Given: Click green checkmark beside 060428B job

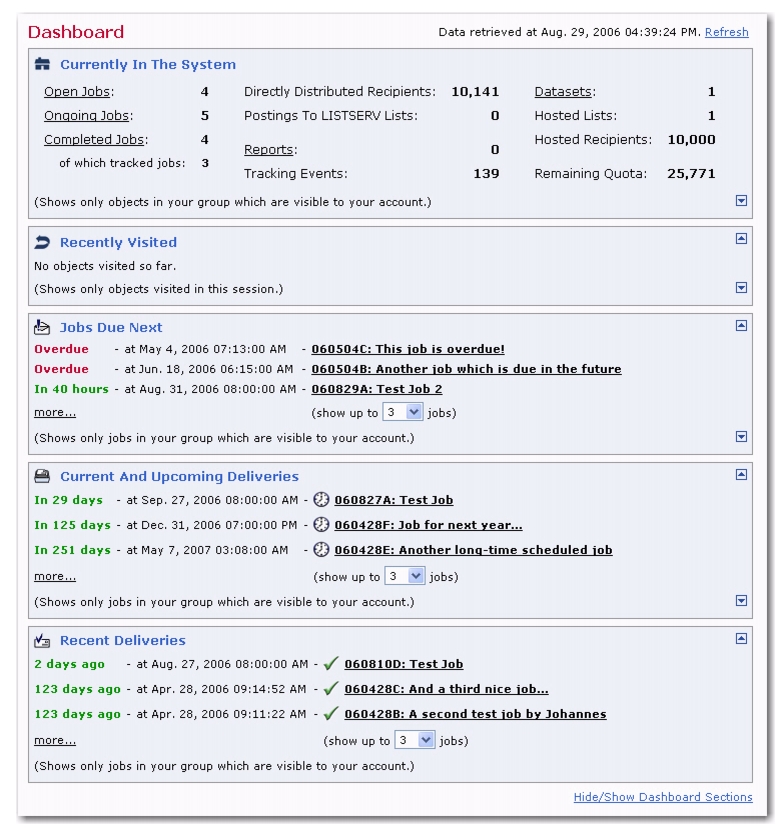Looking at the screenshot, I should [331, 714].
